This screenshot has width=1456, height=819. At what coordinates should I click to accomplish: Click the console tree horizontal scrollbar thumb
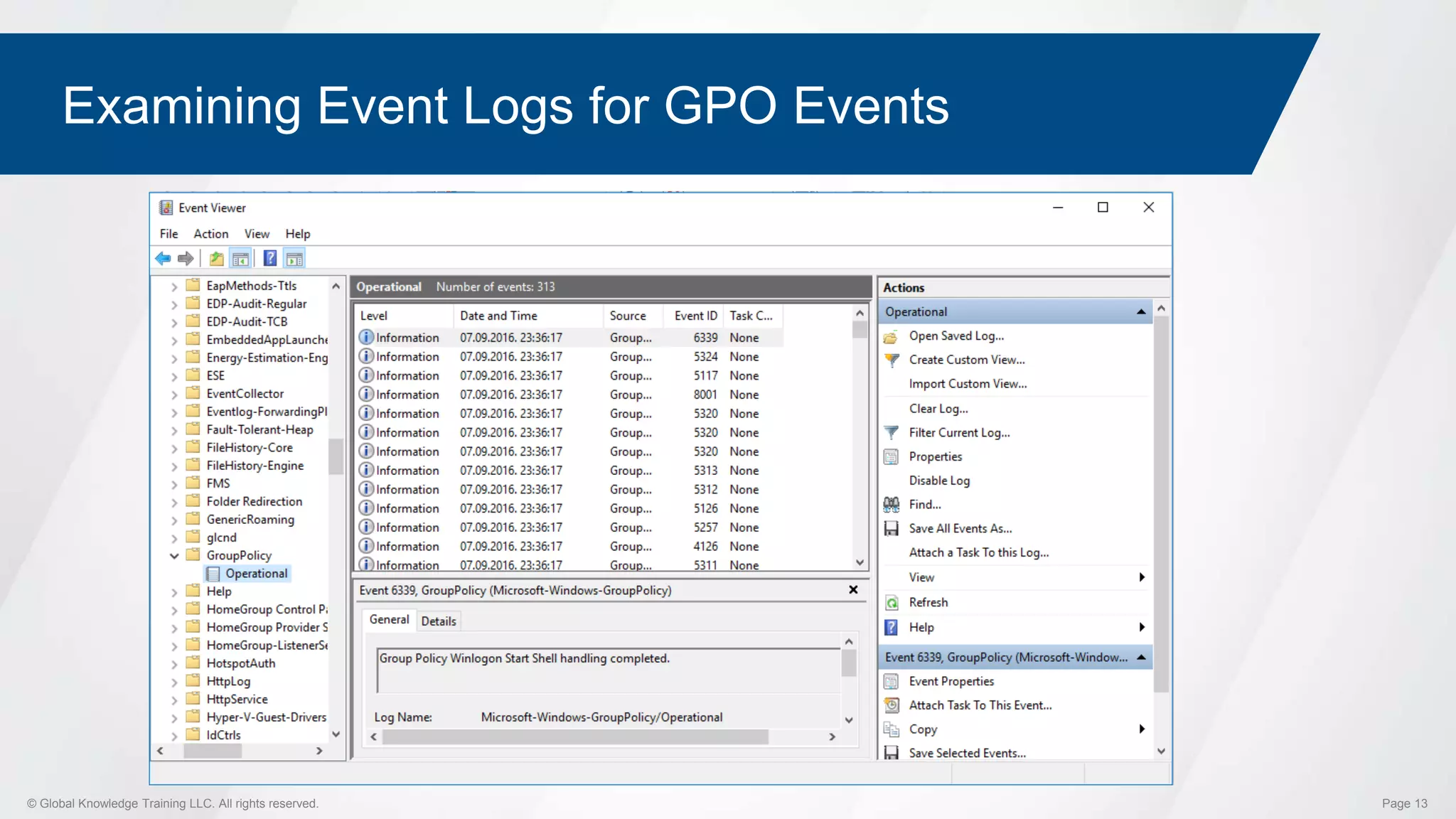[x=213, y=751]
